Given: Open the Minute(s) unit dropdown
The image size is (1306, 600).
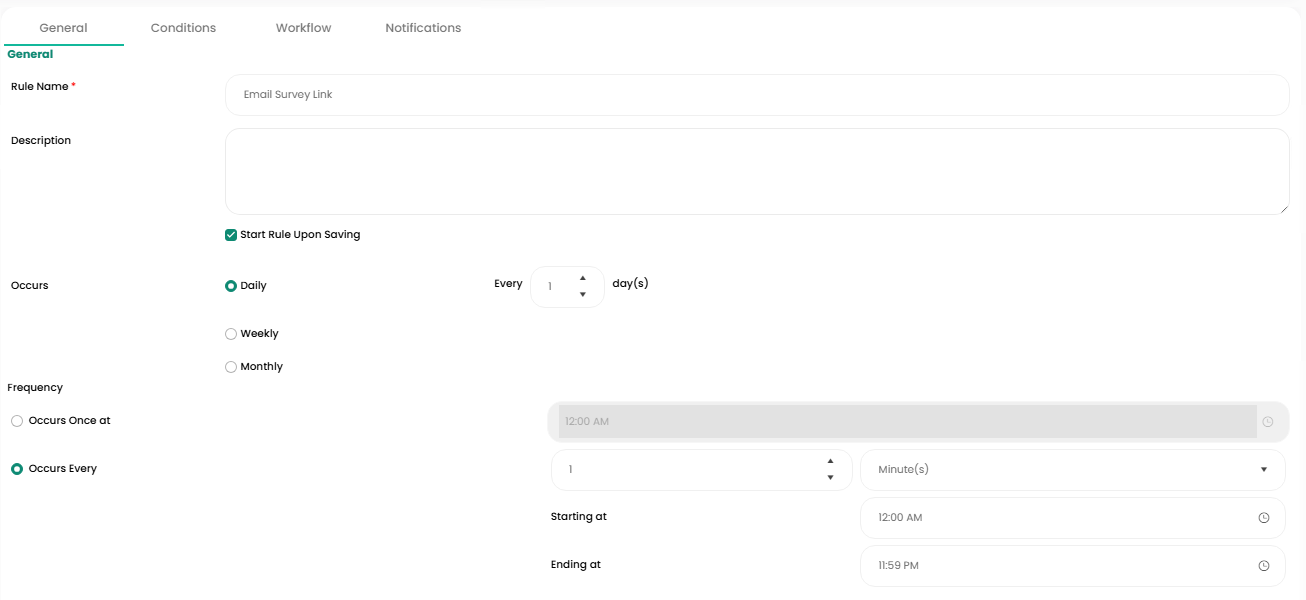Looking at the screenshot, I should point(1072,470).
